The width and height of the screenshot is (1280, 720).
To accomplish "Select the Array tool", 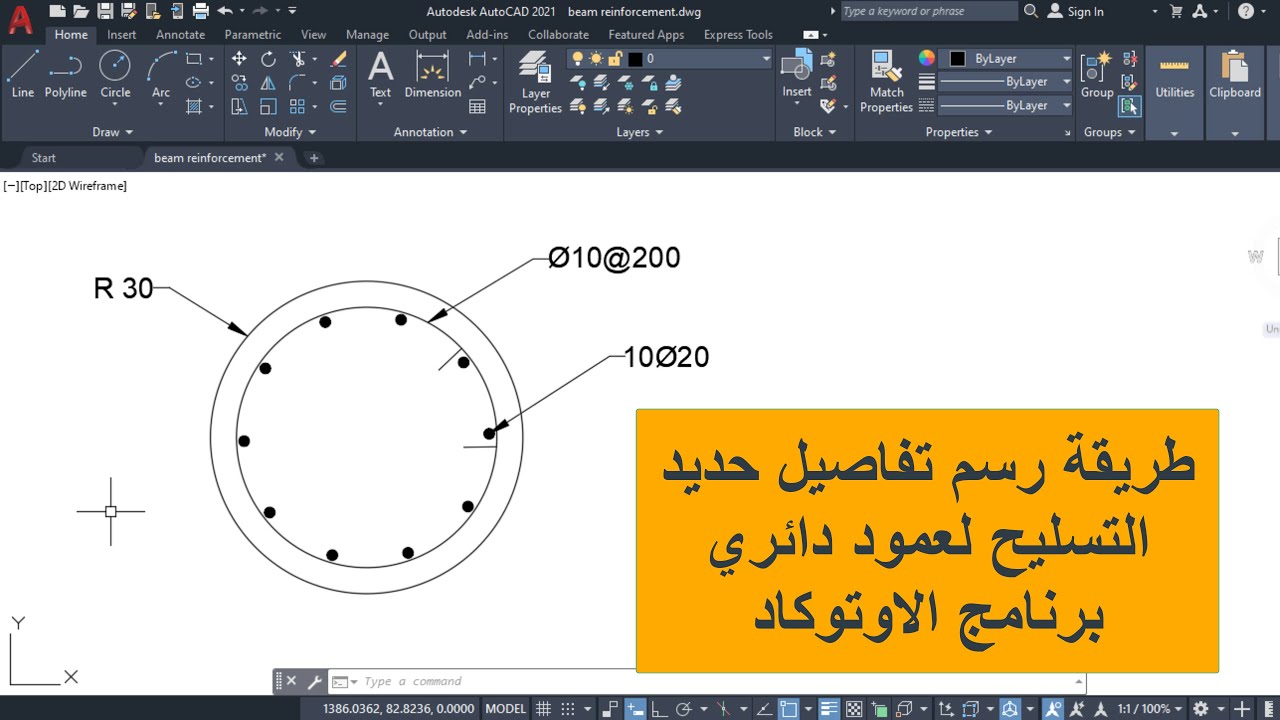I will (x=298, y=107).
